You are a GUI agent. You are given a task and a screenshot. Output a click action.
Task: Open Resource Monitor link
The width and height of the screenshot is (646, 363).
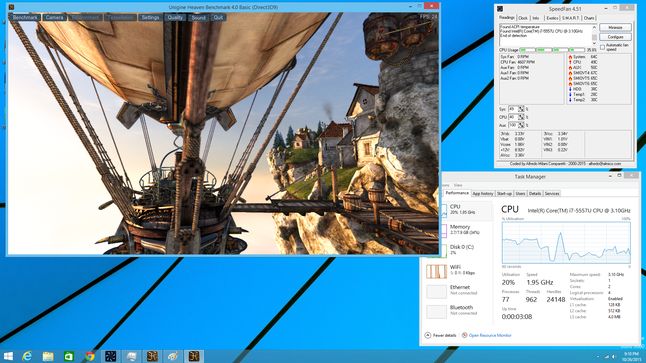coord(490,335)
